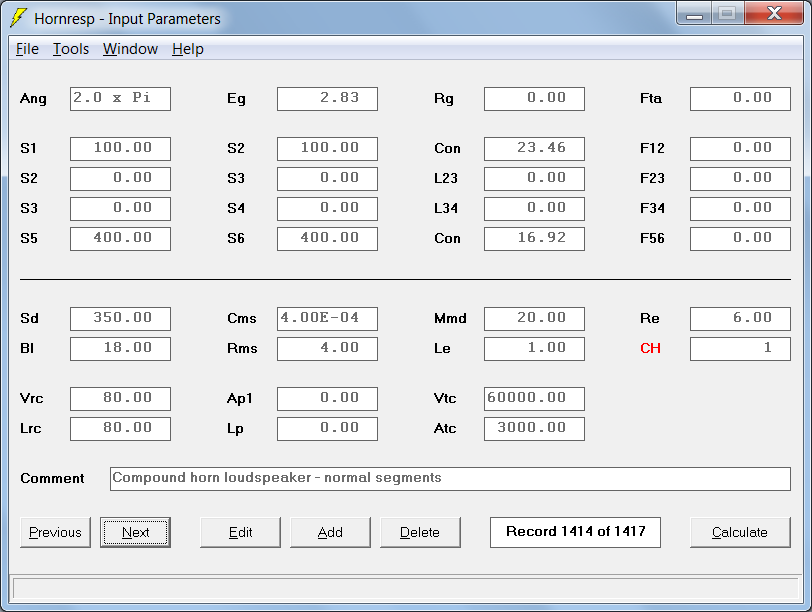This screenshot has width=812, height=612.
Task: Select the Atc field showing 3000.00
Action: (x=534, y=429)
